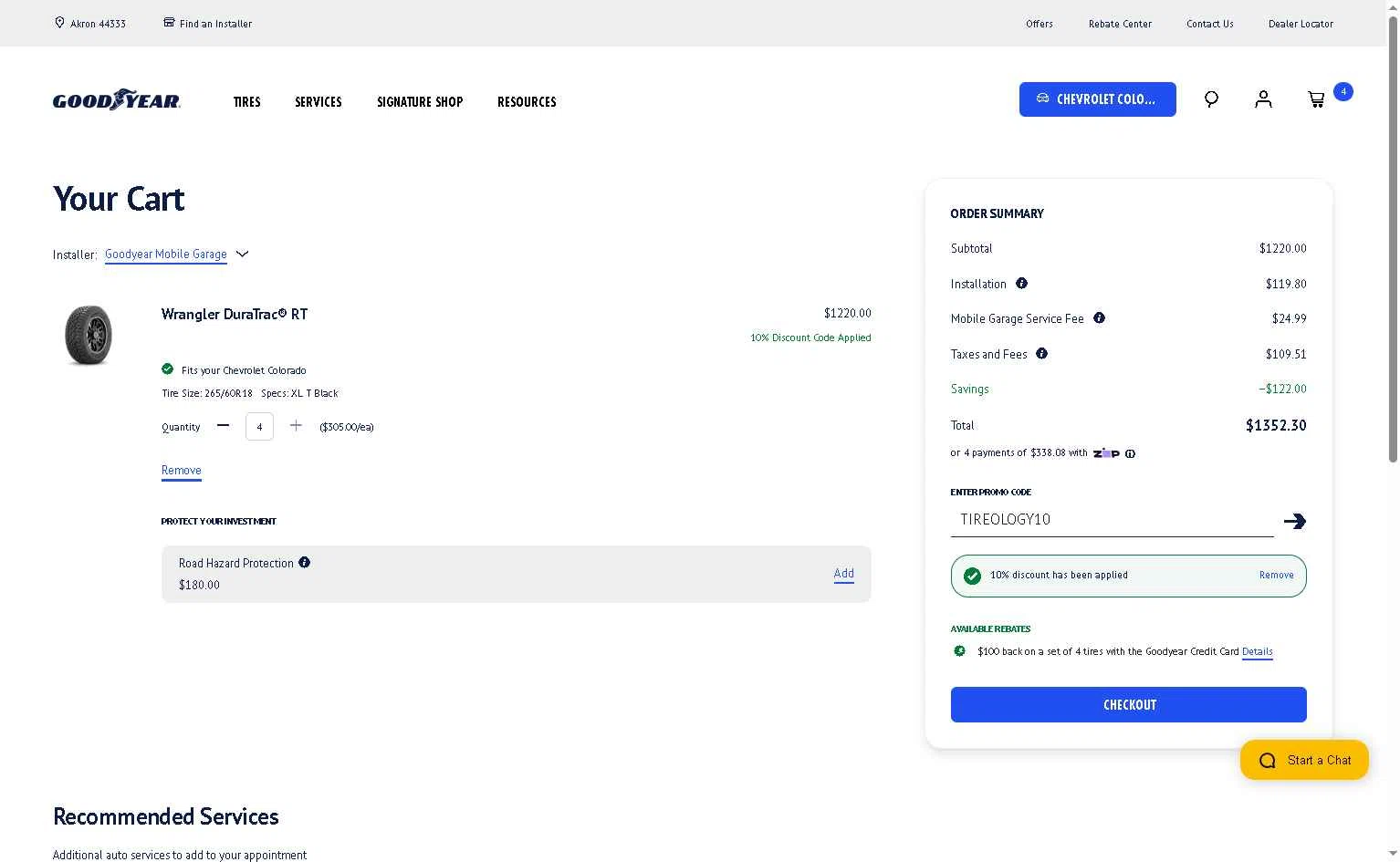Show Road Hazard Protection info icon
The height and width of the screenshot is (862, 1400).
click(304, 563)
